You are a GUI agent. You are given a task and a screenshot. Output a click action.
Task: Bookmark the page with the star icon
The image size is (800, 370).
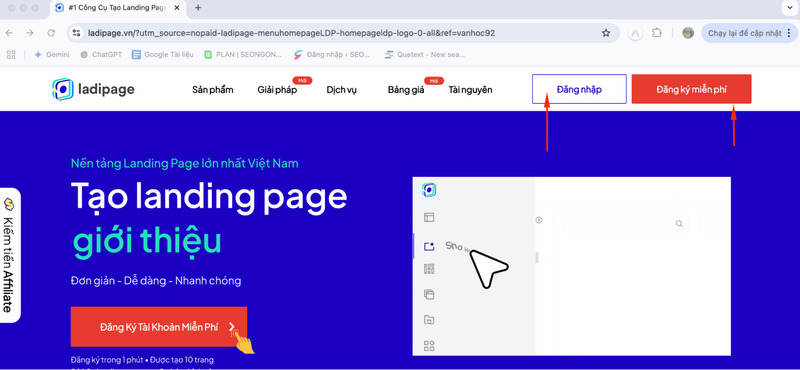pos(606,33)
